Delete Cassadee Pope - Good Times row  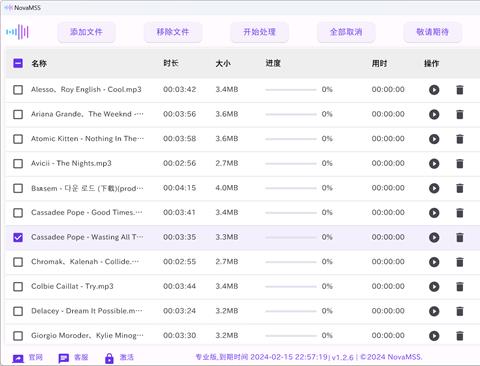460,213
